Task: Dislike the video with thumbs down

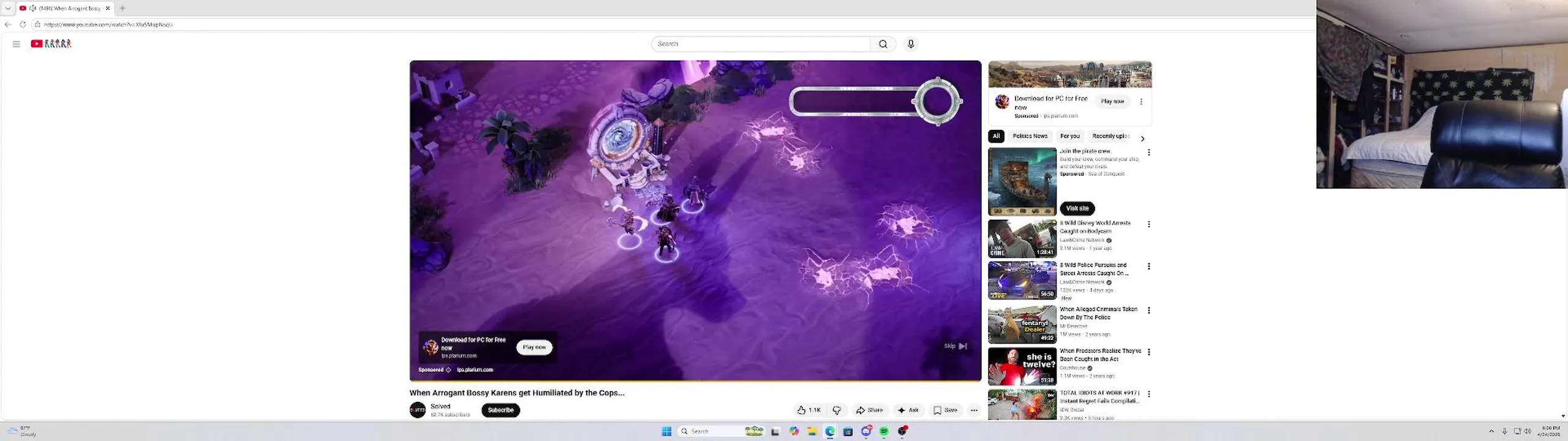Action: click(837, 410)
